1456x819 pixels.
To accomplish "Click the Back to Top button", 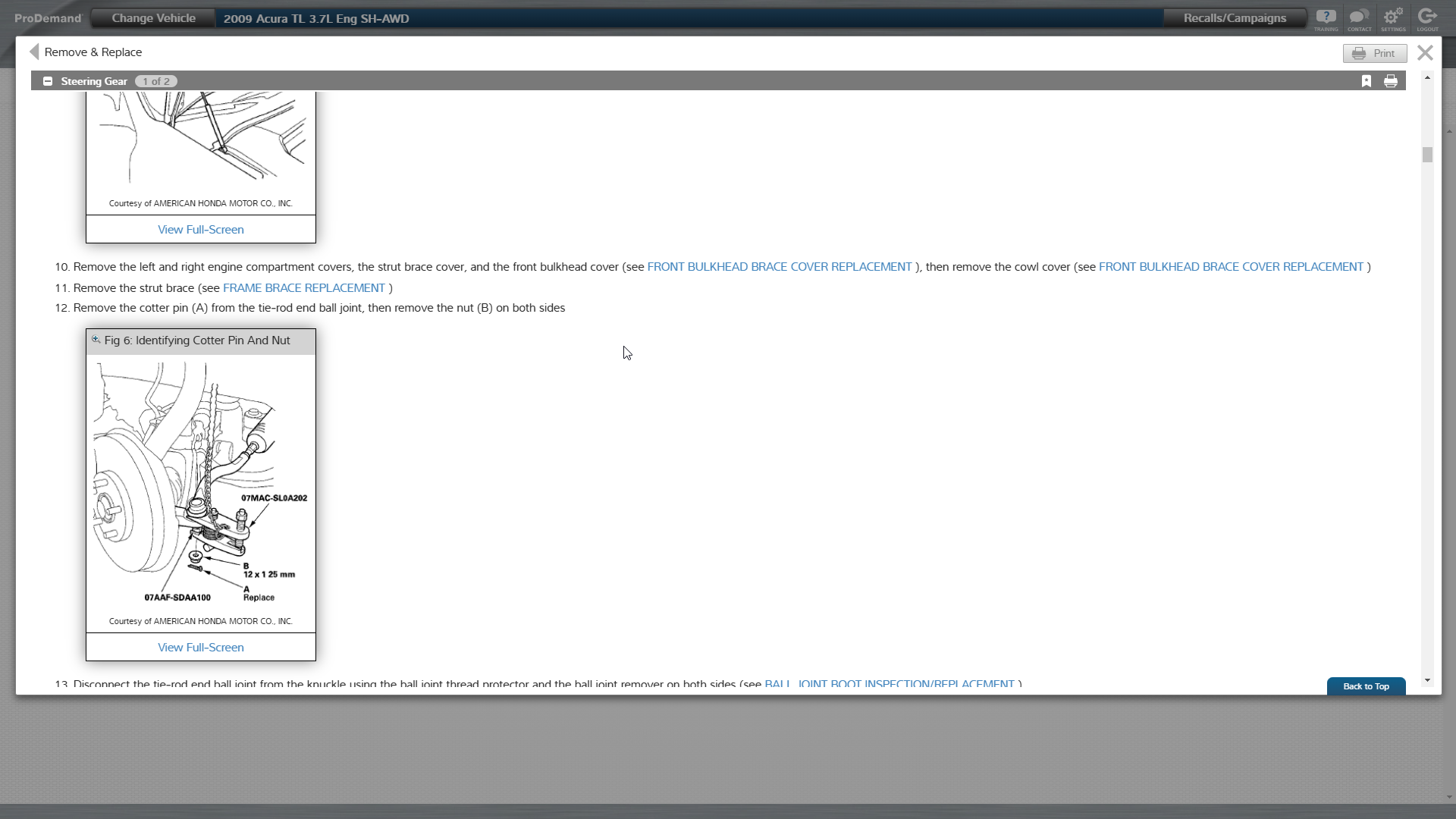I will pos(1366,686).
